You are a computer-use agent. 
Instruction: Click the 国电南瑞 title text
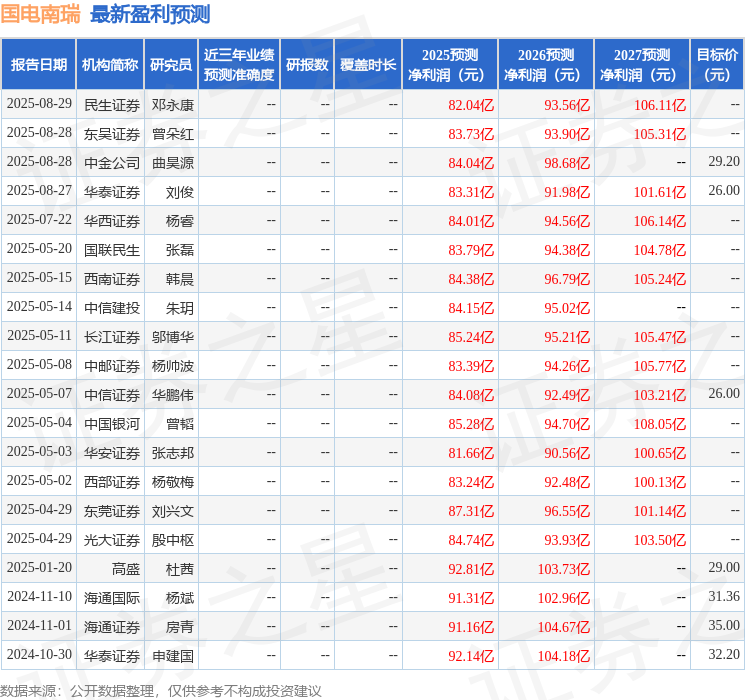pos(41,14)
